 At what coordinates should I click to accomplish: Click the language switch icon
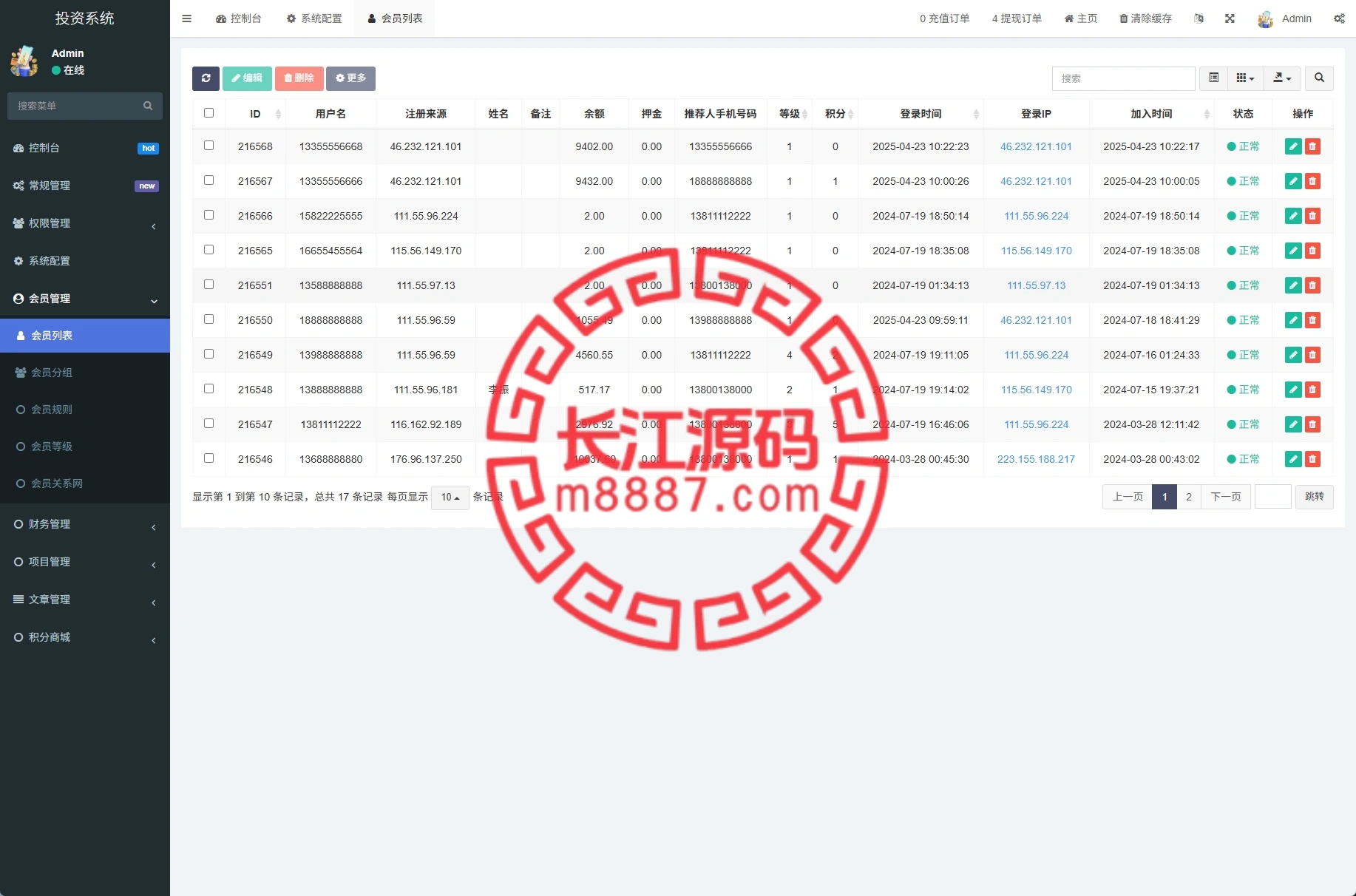[1199, 18]
